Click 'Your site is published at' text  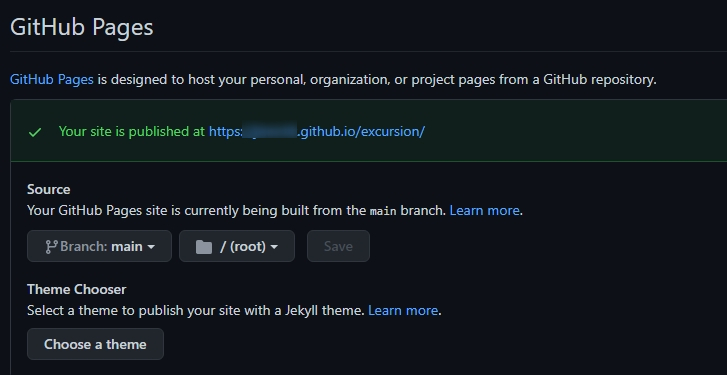pyautogui.click(x=132, y=132)
